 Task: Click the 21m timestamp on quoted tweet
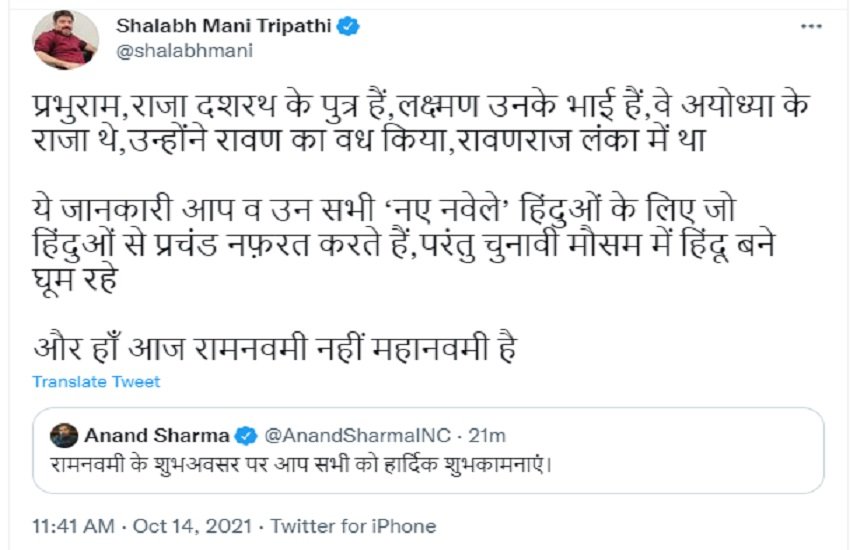pos(489,436)
